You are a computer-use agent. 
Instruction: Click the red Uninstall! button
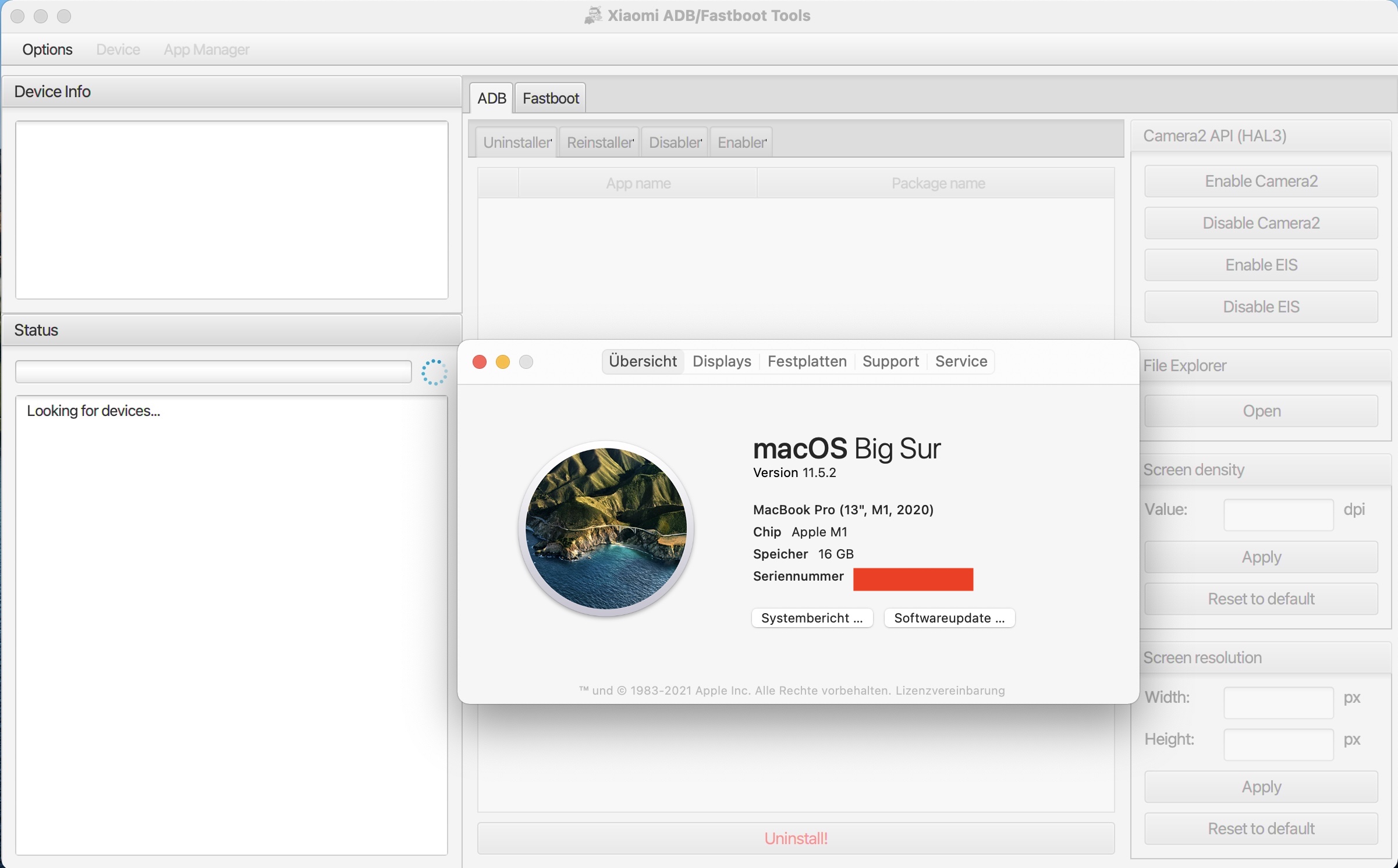(x=796, y=838)
